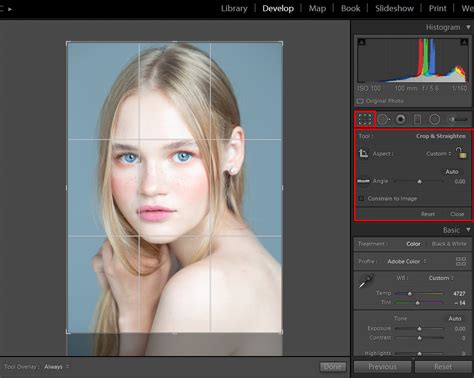Open the profile browser grid icon

(461, 261)
